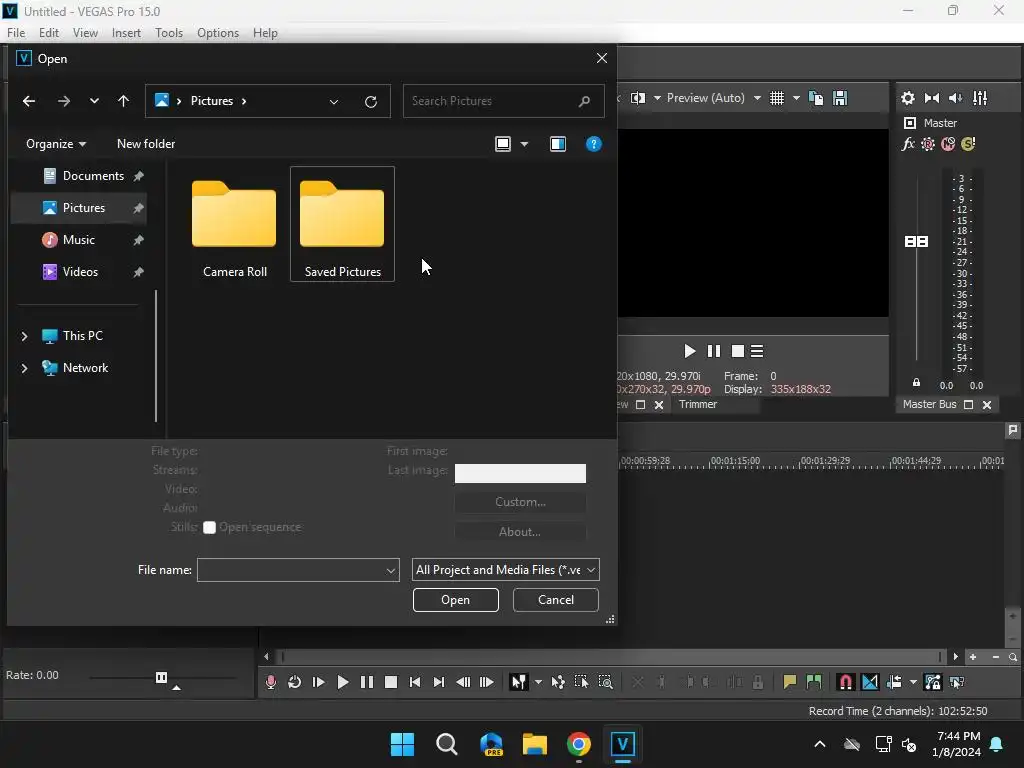Toggle Enable Snapping magnet icon

(x=846, y=682)
